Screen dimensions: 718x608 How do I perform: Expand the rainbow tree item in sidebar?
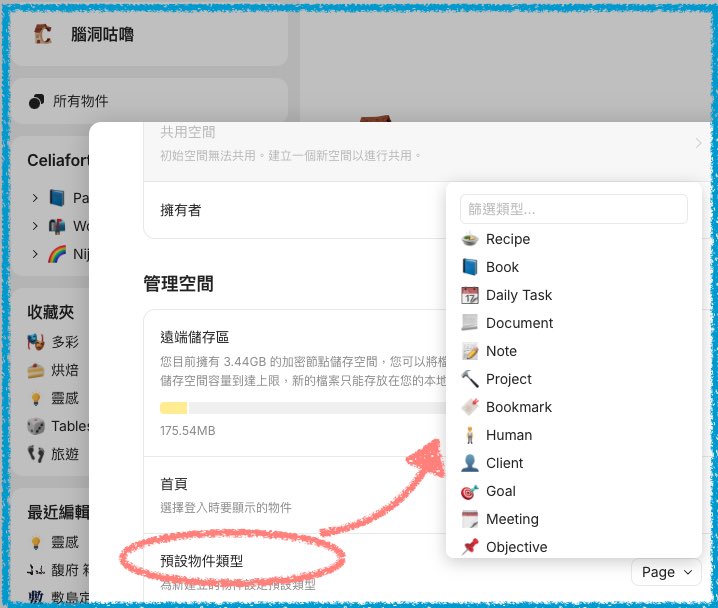35,254
